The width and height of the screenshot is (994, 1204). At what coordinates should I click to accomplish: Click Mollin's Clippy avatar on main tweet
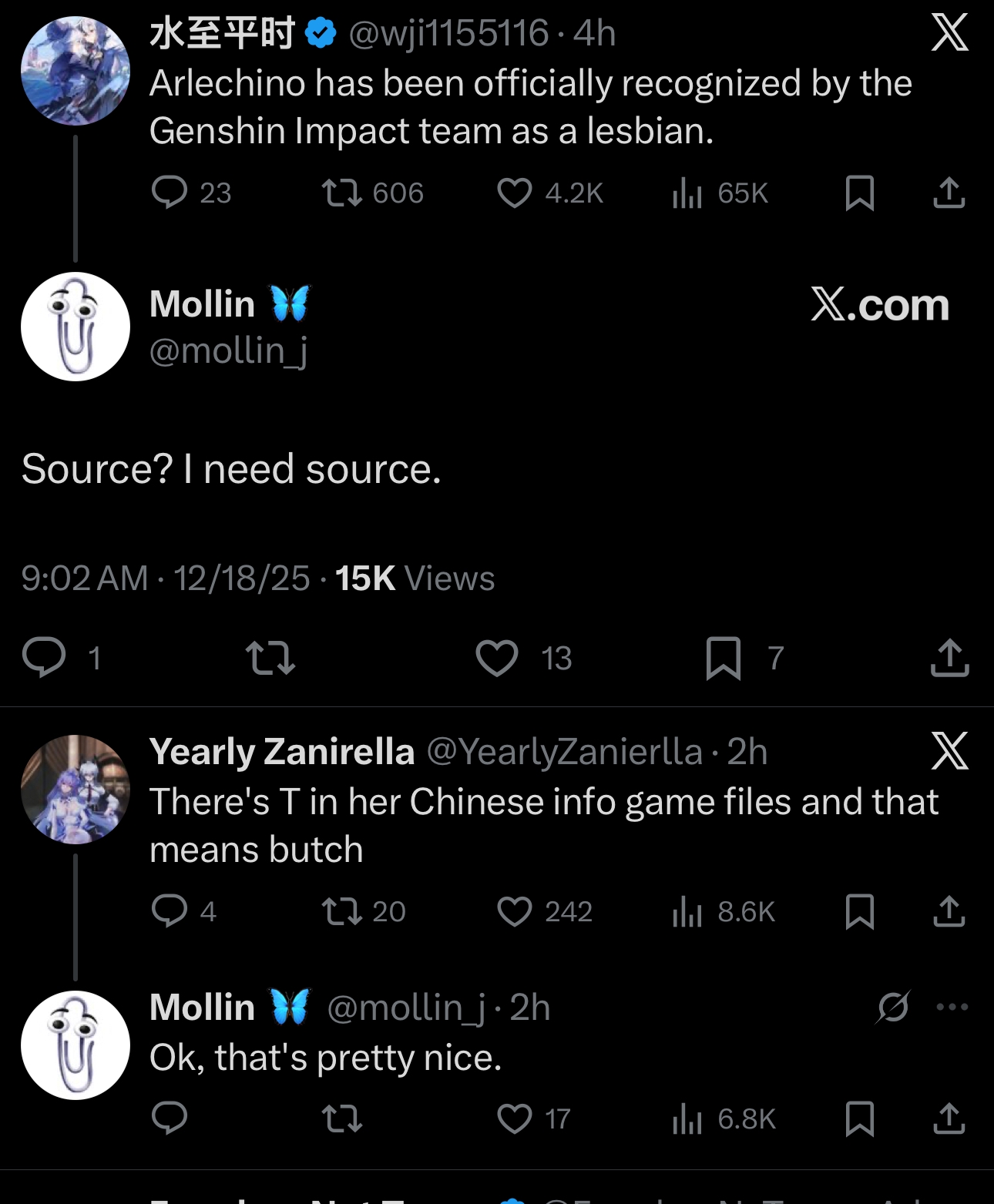(x=76, y=327)
